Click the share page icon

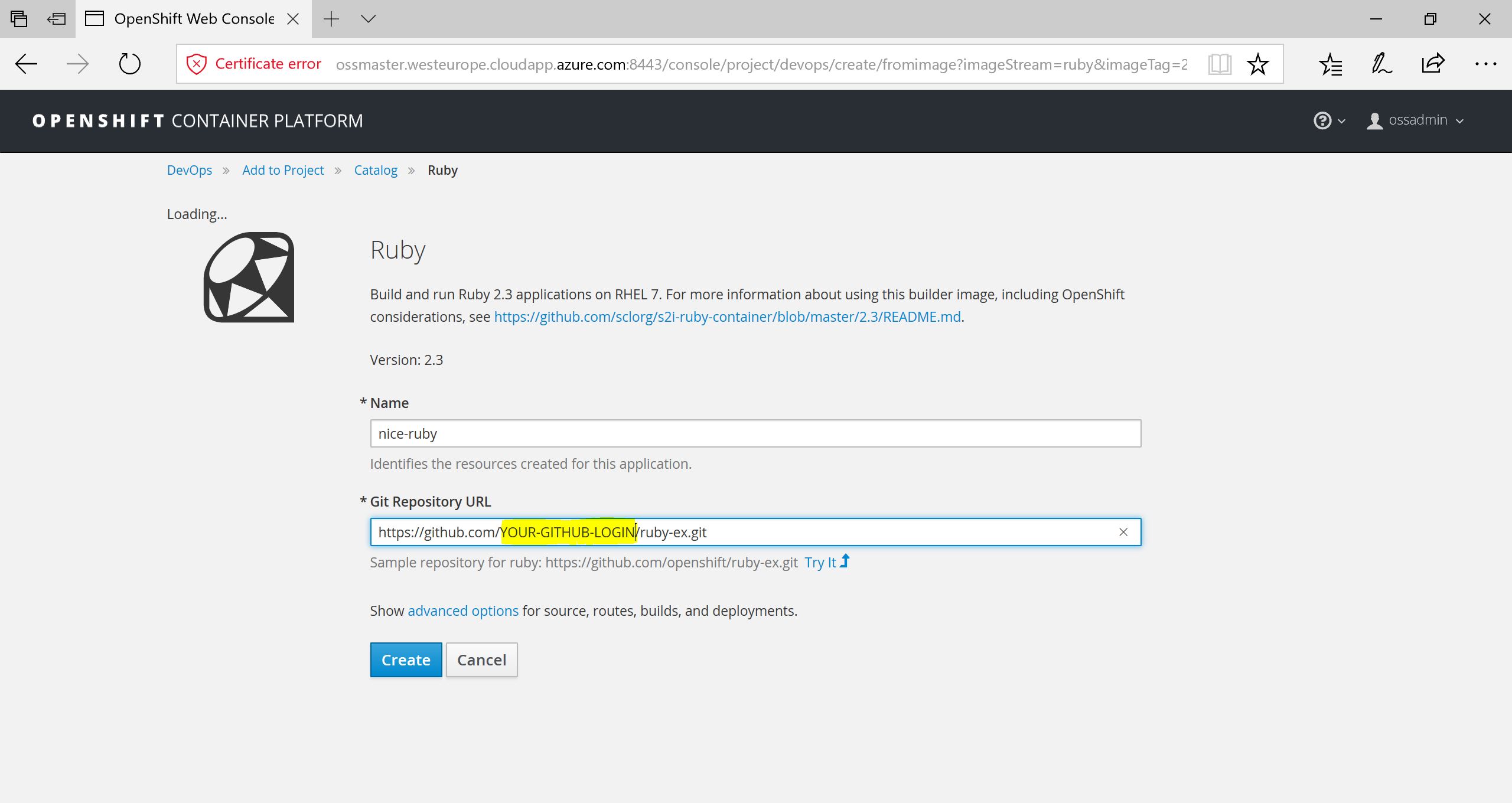click(x=1433, y=64)
